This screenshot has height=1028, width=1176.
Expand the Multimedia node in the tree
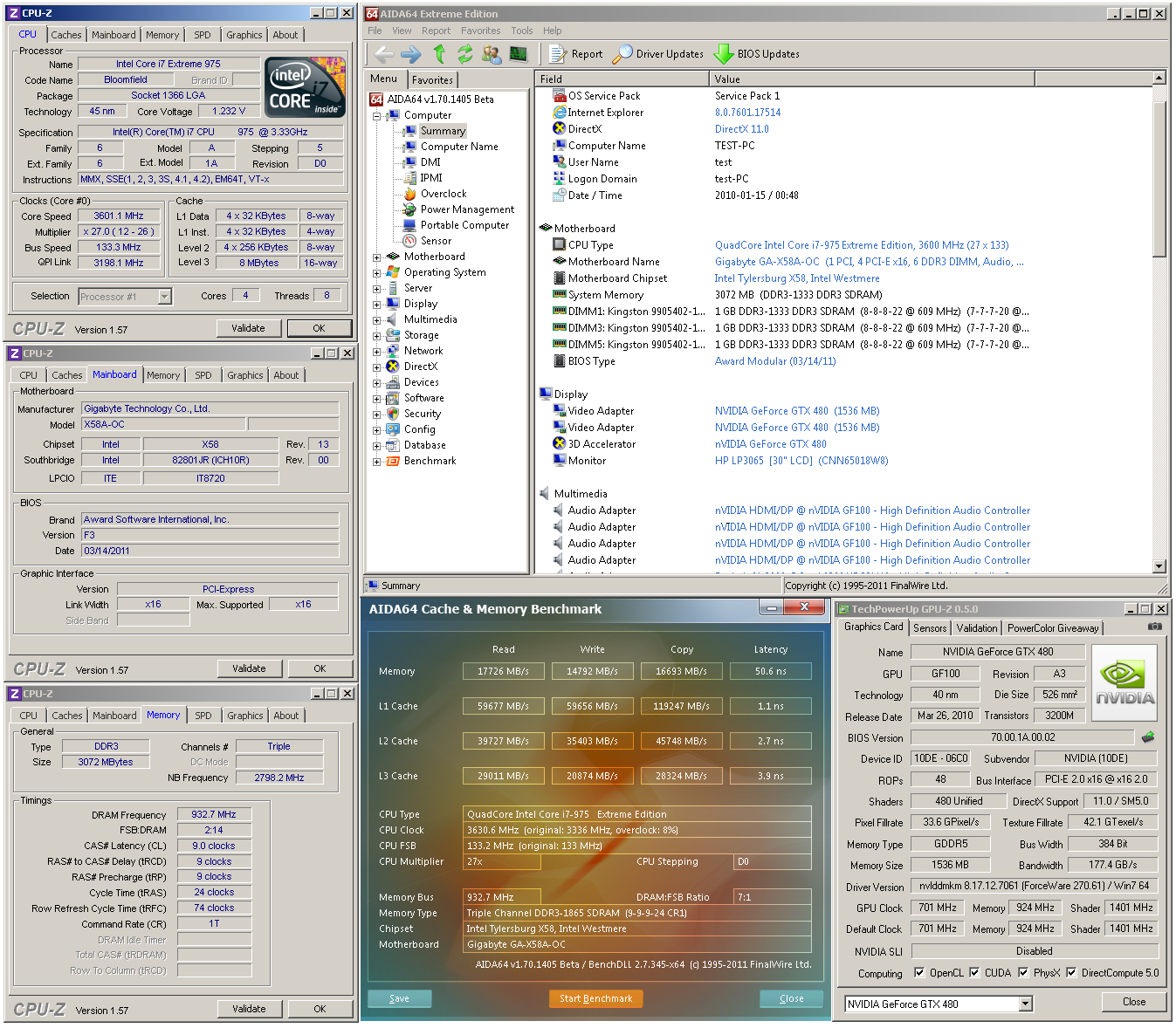coord(377,320)
